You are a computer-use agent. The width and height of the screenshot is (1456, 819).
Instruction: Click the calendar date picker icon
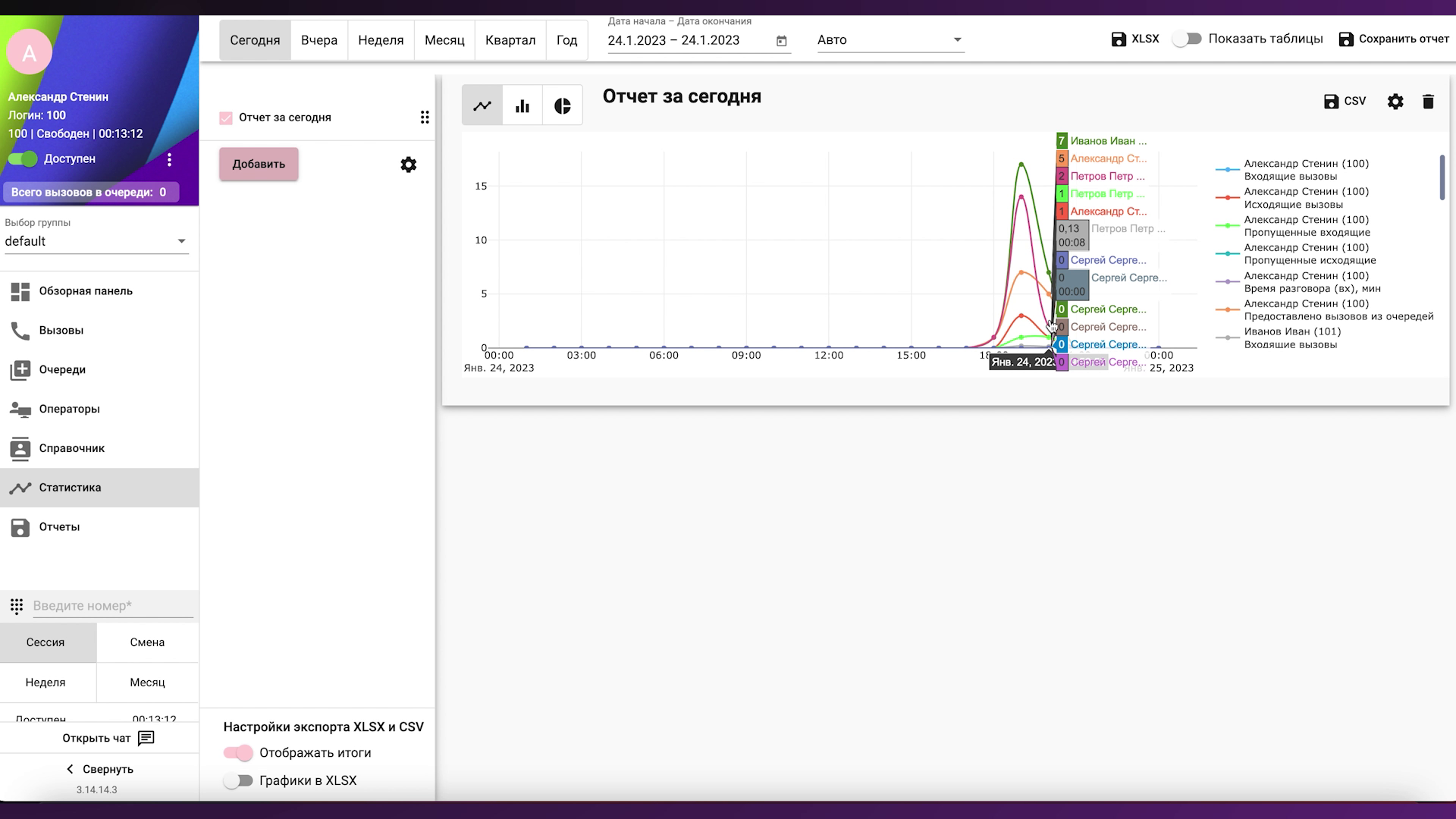click(x=782, y=41)
